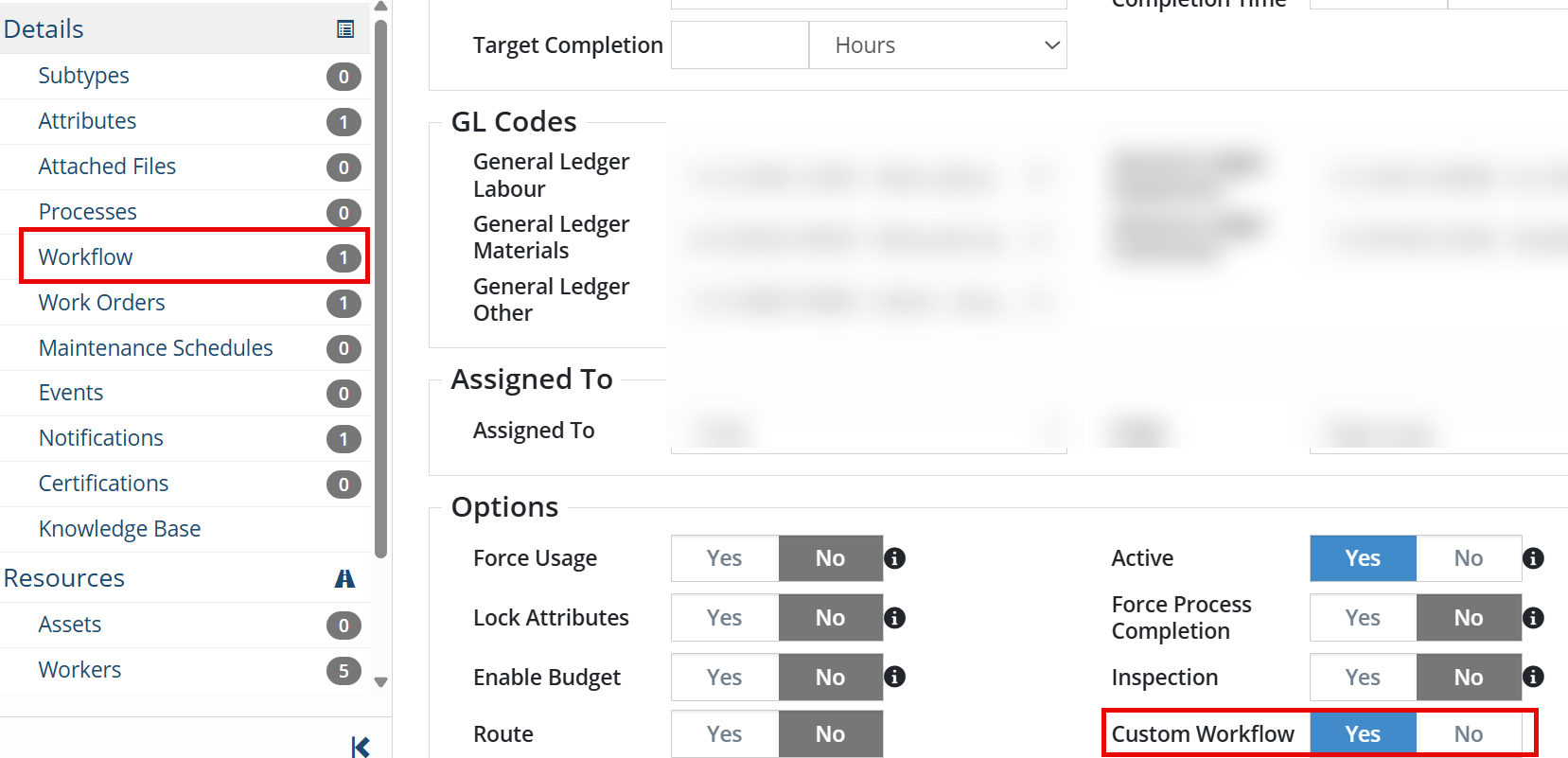Image resolution: width=1568 pixels, height=758 pixels.
Task: Click the Force Usage info icon
Action: click(894, 558)
